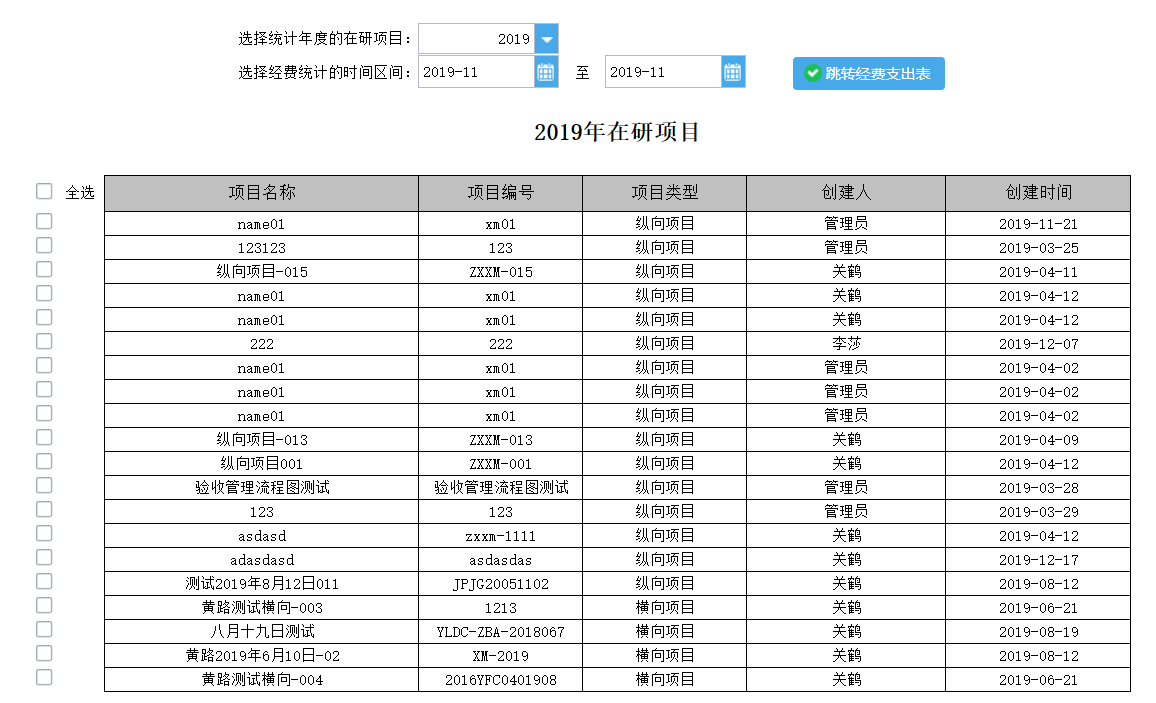Select the 测试2019年8月12日011 project name cell
Image resolution: width=1156 pixels, height=703 pixels.
pos(262,584)
